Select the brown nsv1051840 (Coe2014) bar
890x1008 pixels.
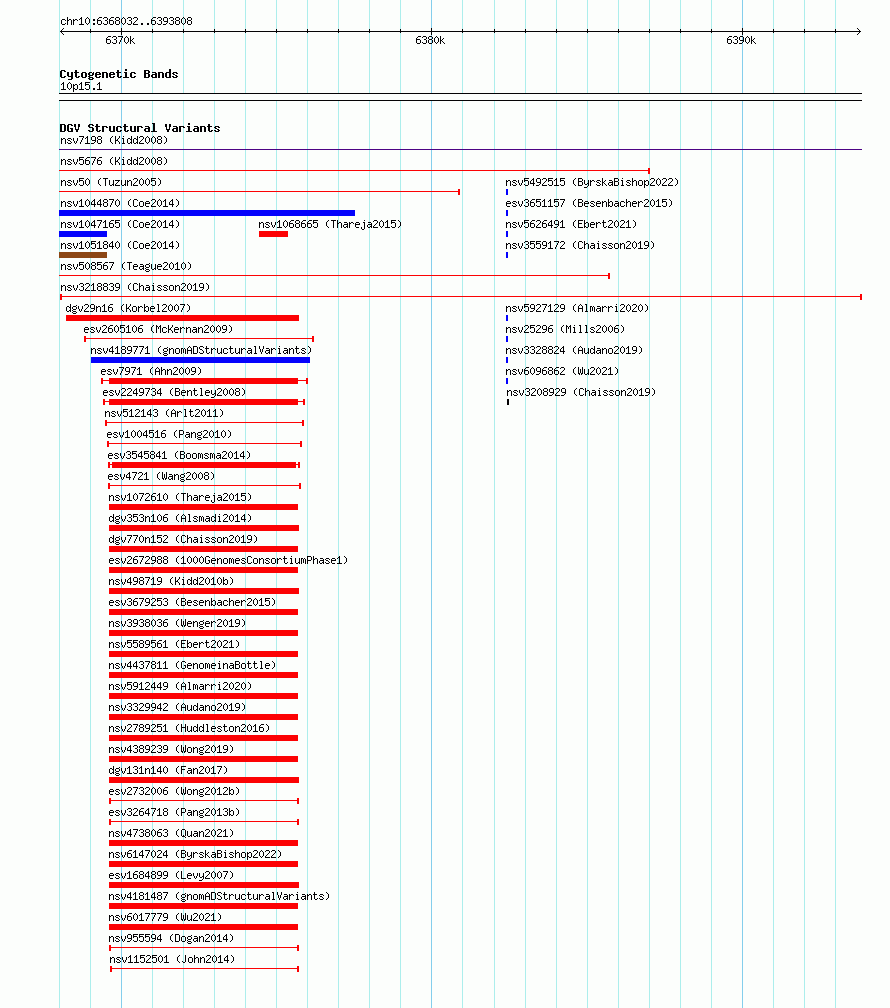[83, 255]
